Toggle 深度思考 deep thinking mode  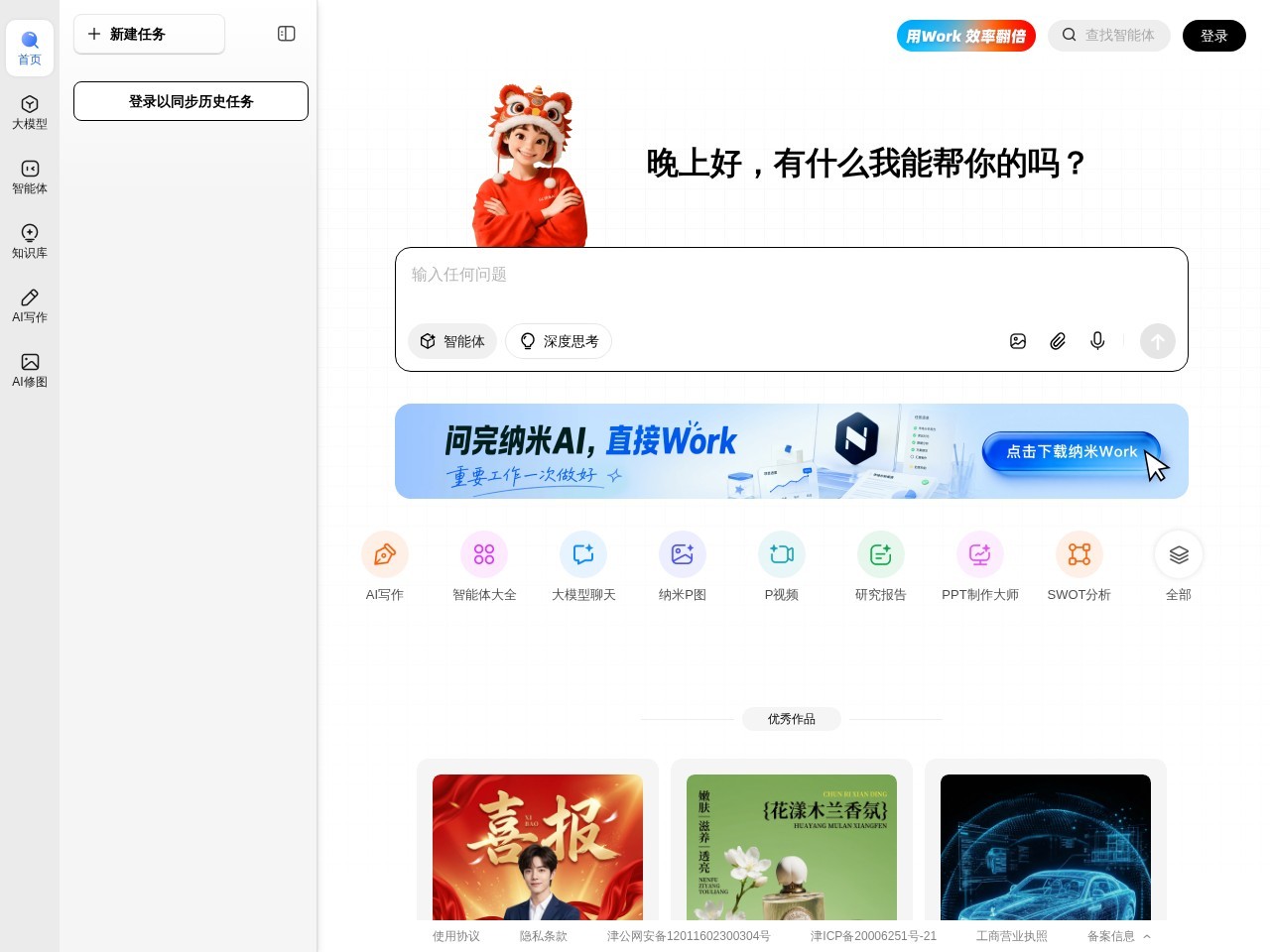pos(559,341)
